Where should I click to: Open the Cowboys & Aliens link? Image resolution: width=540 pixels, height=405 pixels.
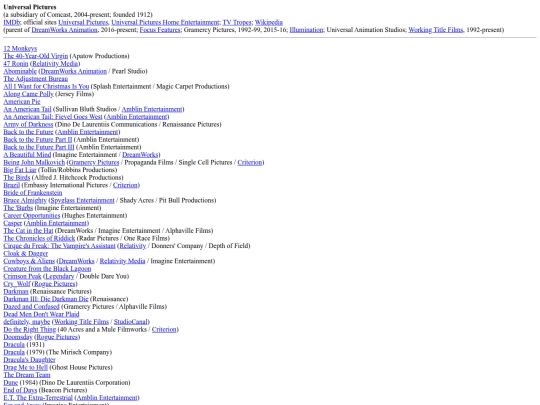(x=29, y=261)
